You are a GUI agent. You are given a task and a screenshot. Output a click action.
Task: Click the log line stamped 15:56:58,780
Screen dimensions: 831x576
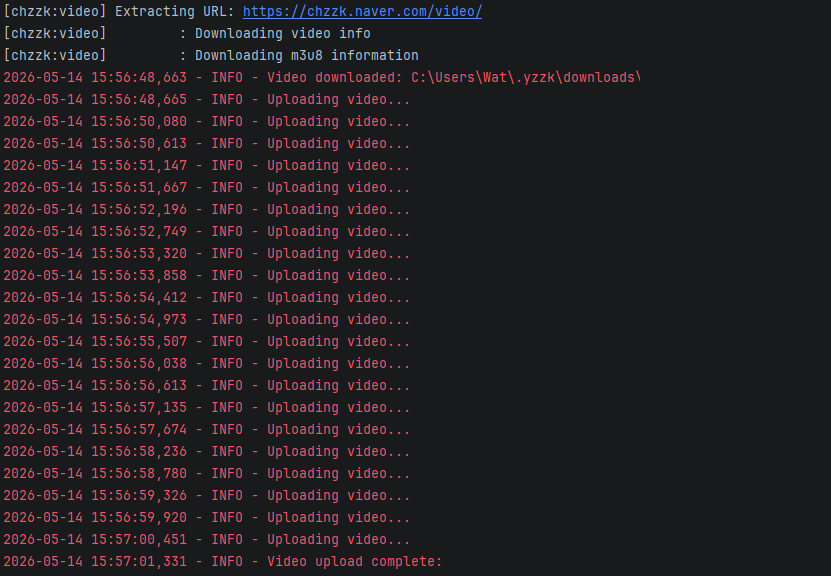click(207, 473)
